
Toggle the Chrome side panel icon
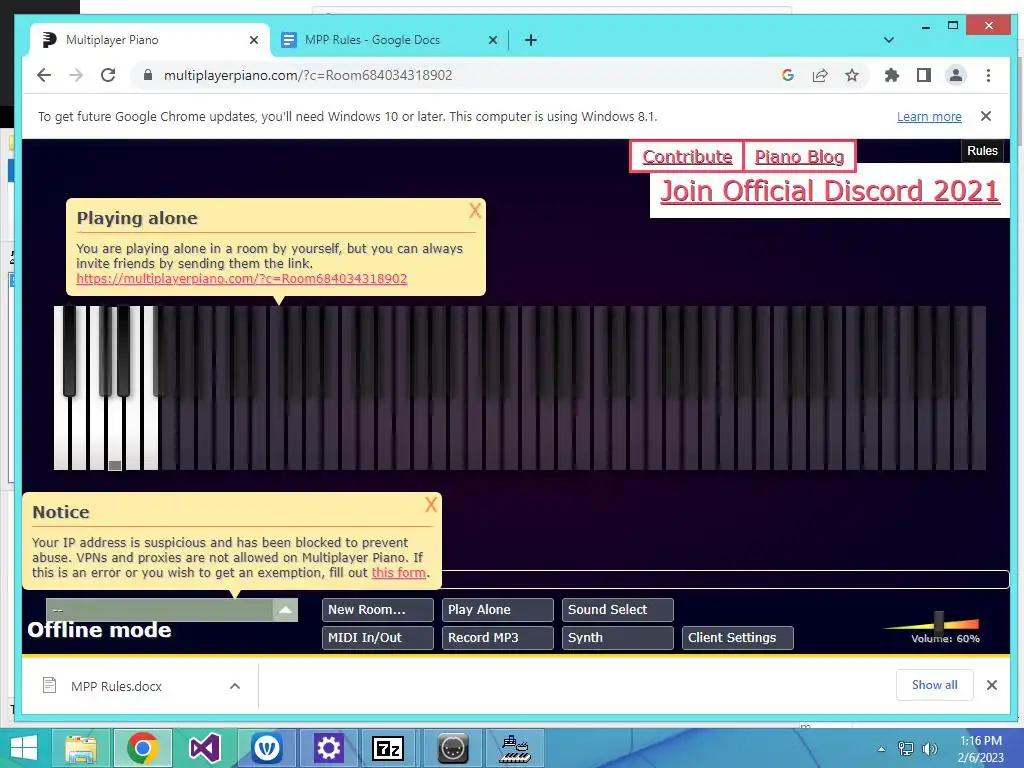(x=923, y=75)
